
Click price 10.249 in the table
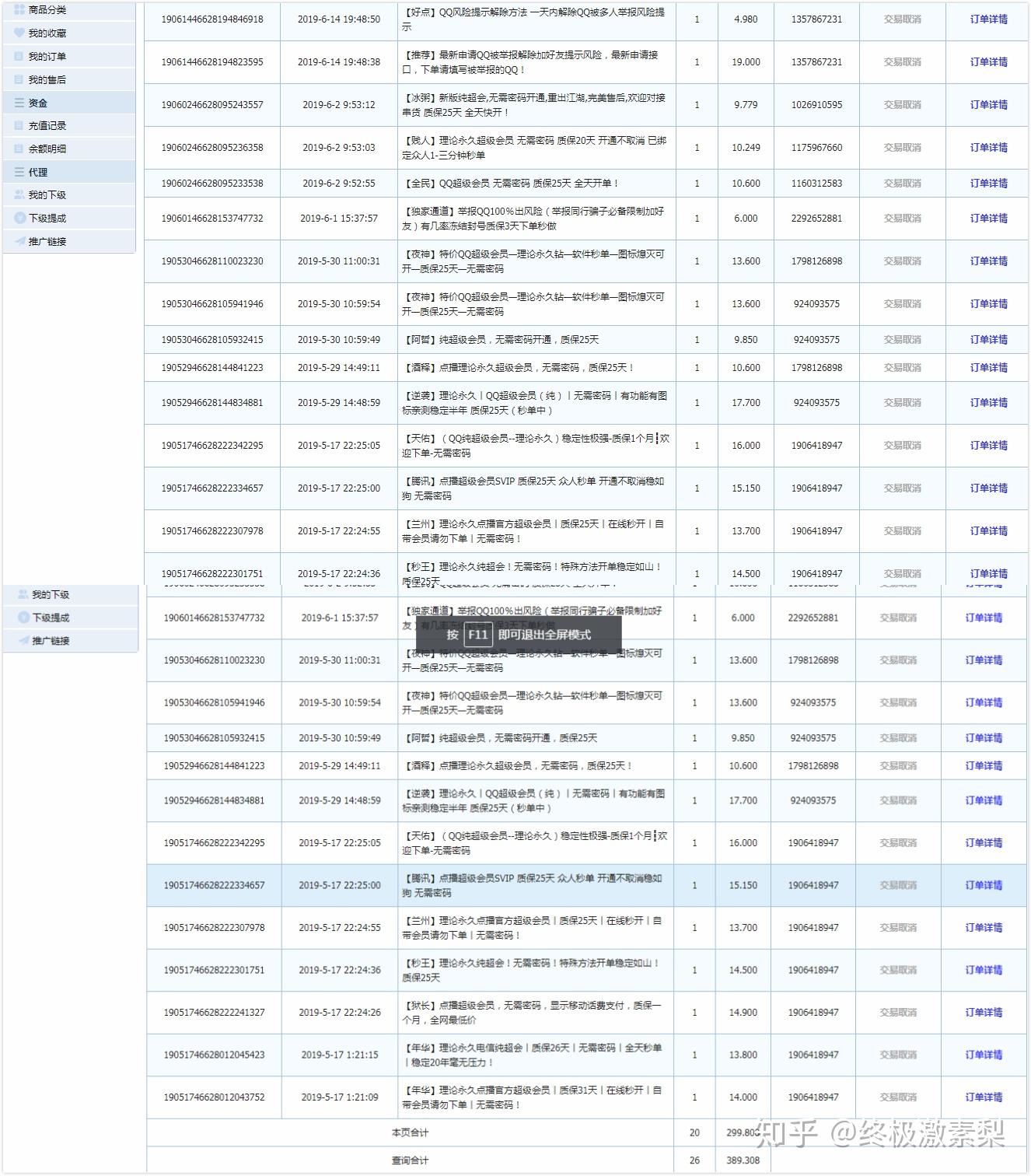click(x=746, y=148)
